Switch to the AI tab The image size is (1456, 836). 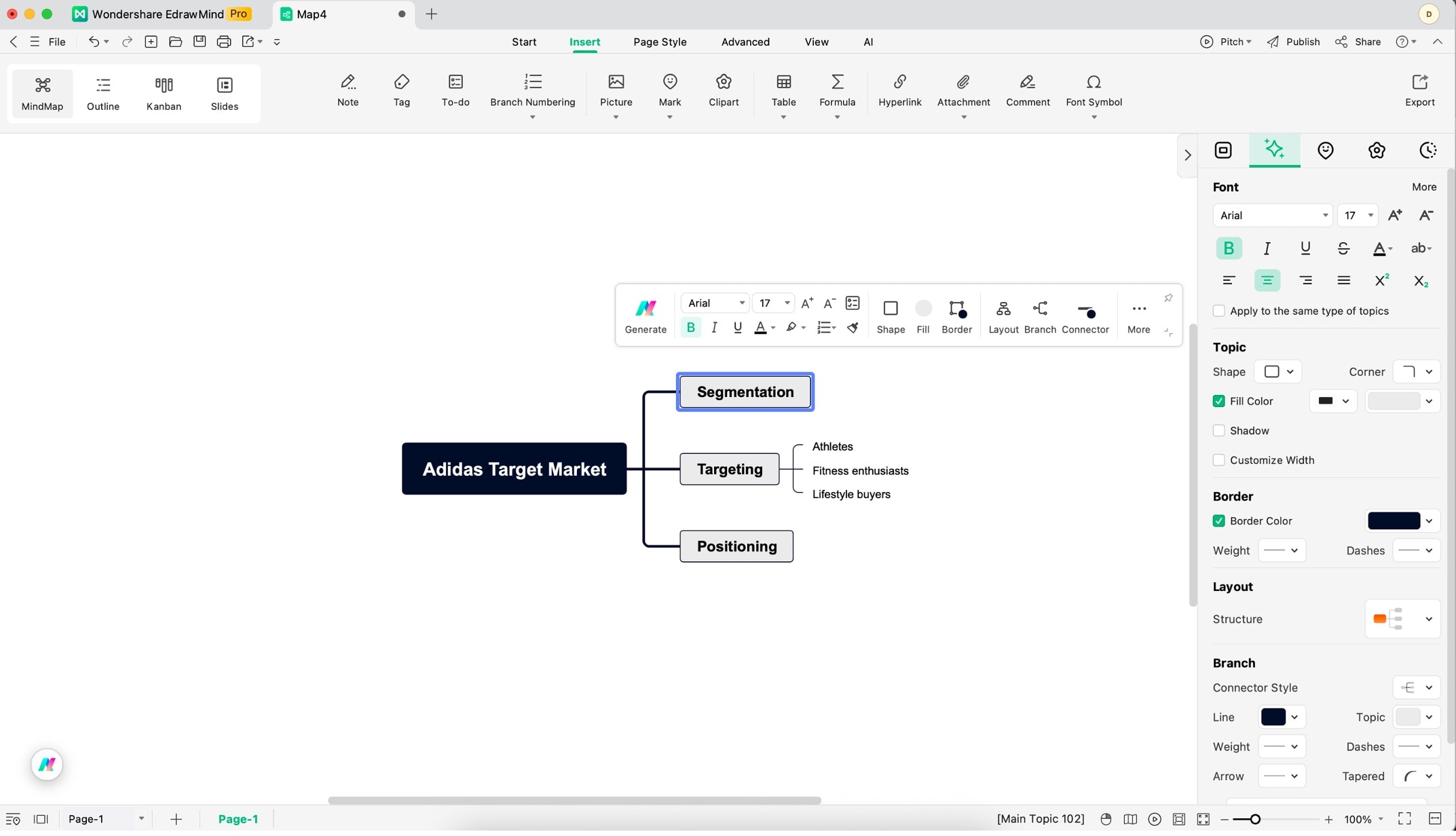click(x=867, y=42)
